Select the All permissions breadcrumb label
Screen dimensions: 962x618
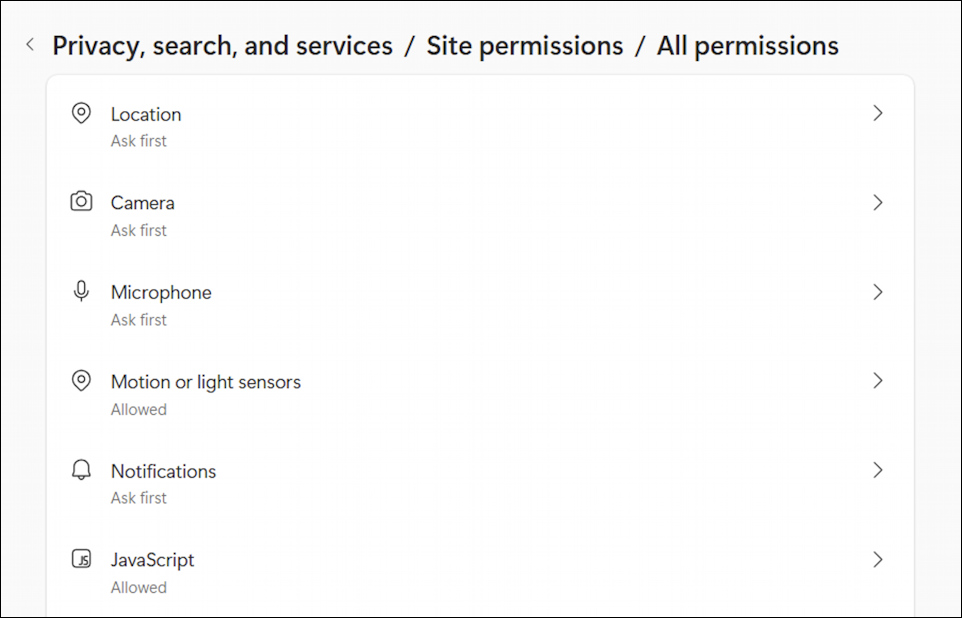pos(747,45)
